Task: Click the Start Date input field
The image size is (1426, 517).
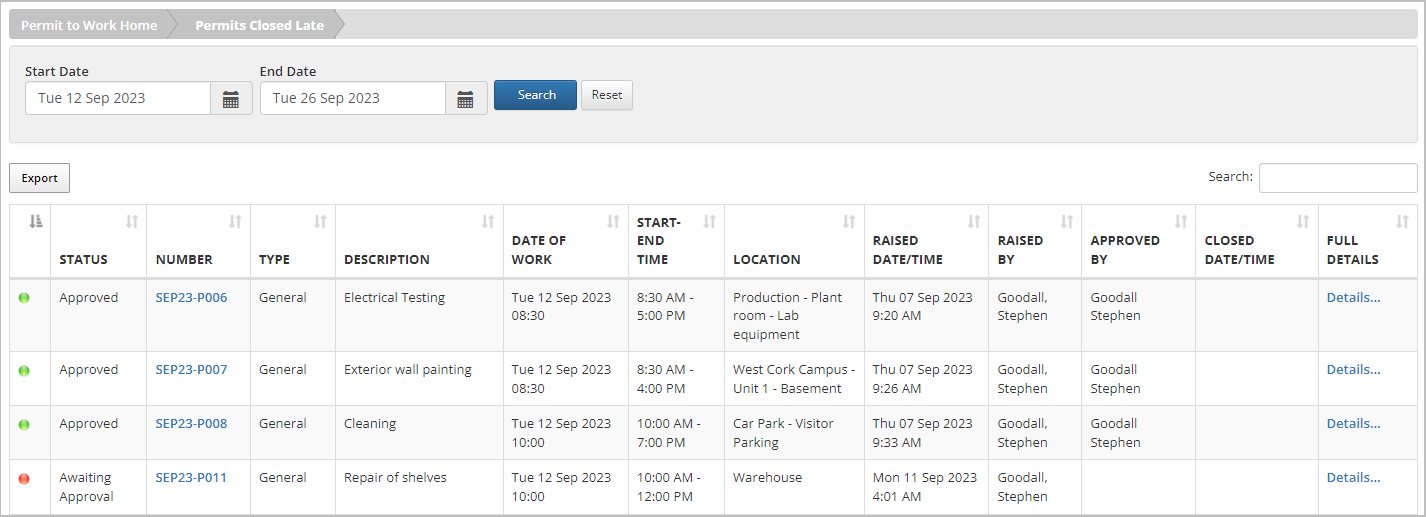Action: [x=118, y=98]
